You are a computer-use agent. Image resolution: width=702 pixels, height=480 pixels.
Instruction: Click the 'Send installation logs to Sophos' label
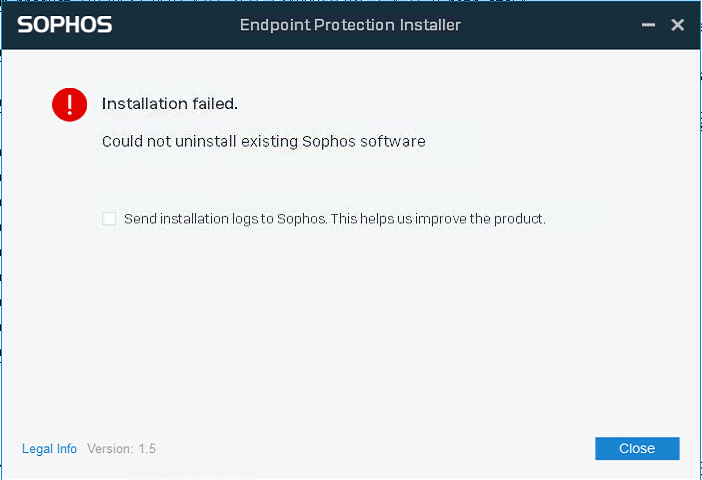click(x=225, y=219)
